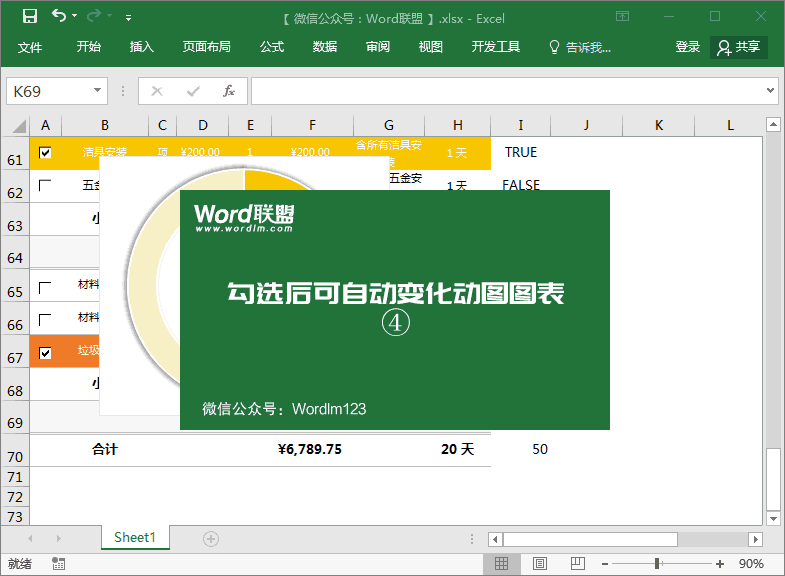Image resolution: width=785 pixels, height=576 pixels.
Task: Click the Select All corner triangle
Action: (x=19, y=126)
